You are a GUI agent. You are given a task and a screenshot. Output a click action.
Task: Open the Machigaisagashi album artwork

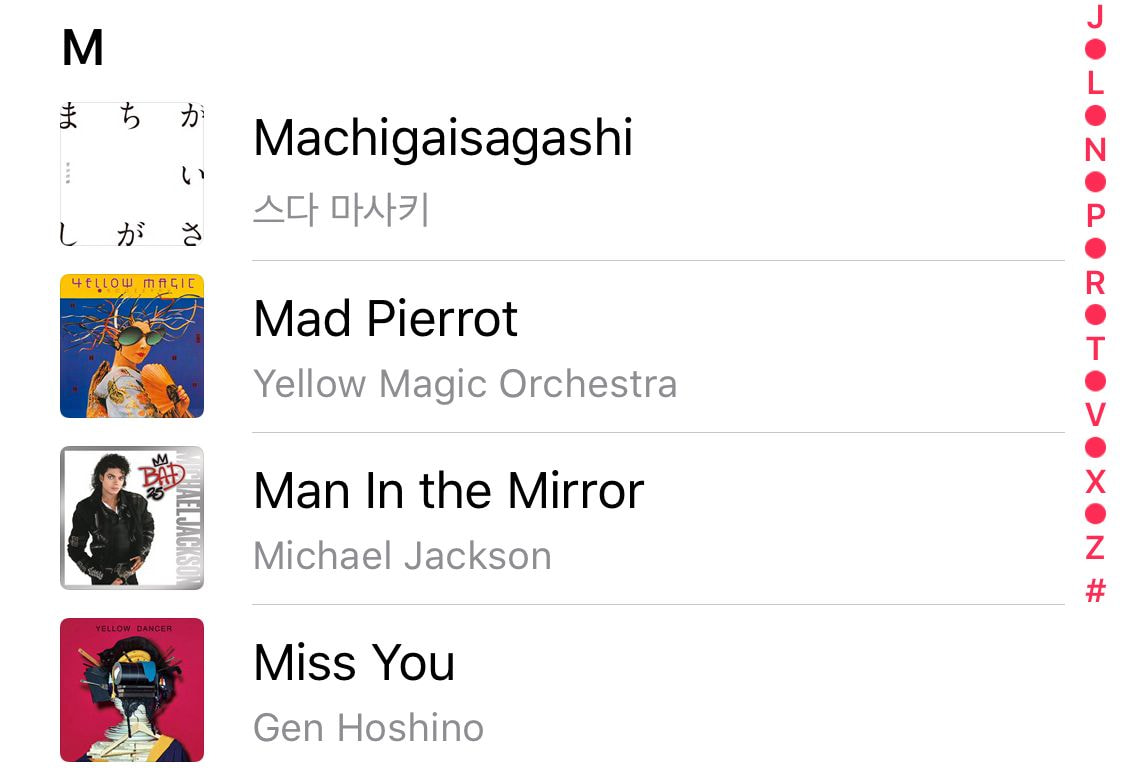point(132,174)
